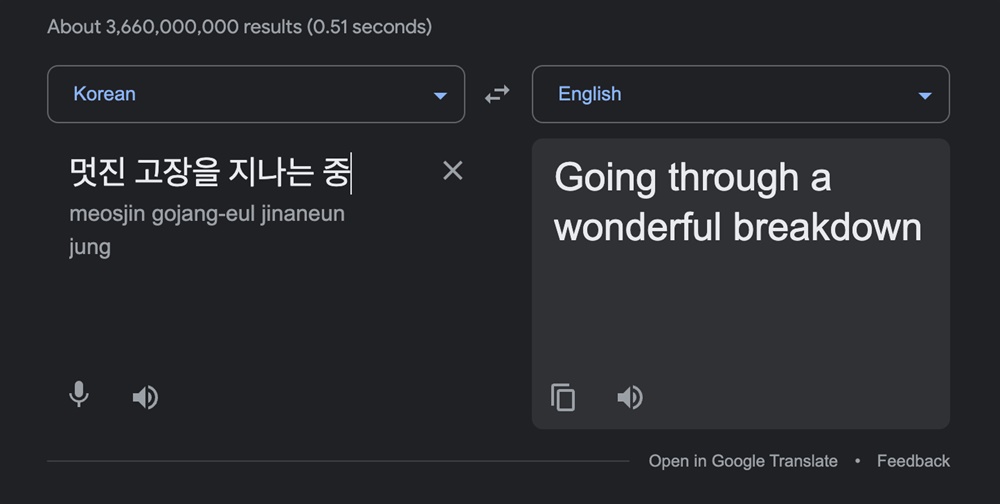Screen dimensions: 1000x504
Task: Click the Going through a translated line
Action: [693, 177]
